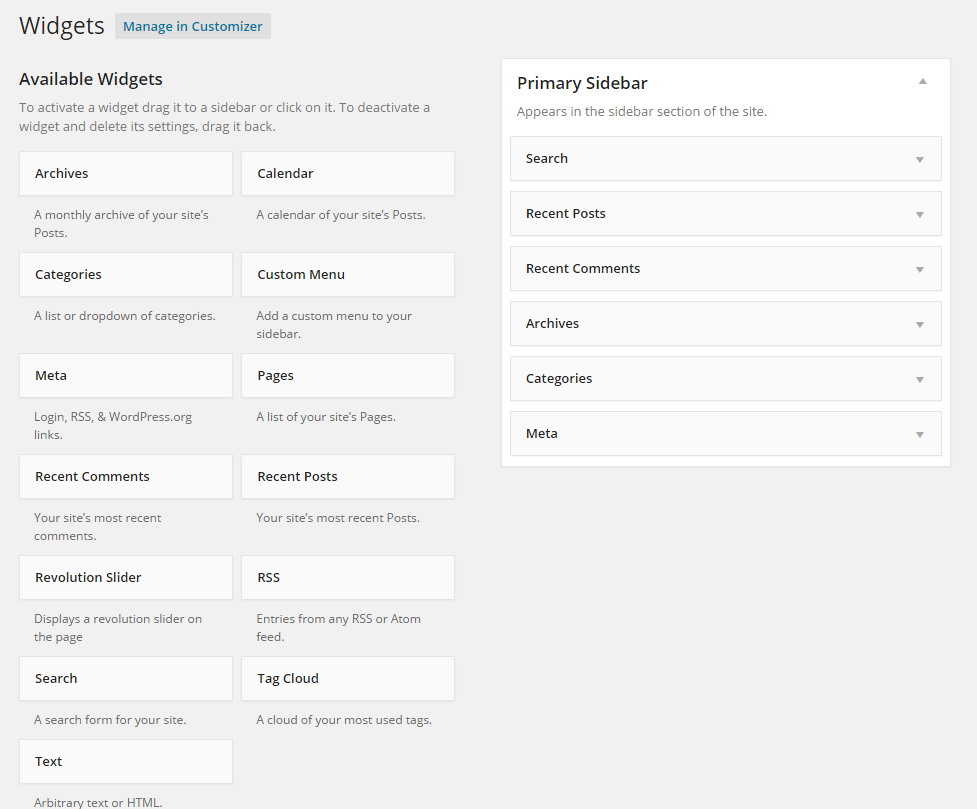Open the Archives sidebar widget arrow
This screenshot has width=977, height=809.
(x=920, y=324)
